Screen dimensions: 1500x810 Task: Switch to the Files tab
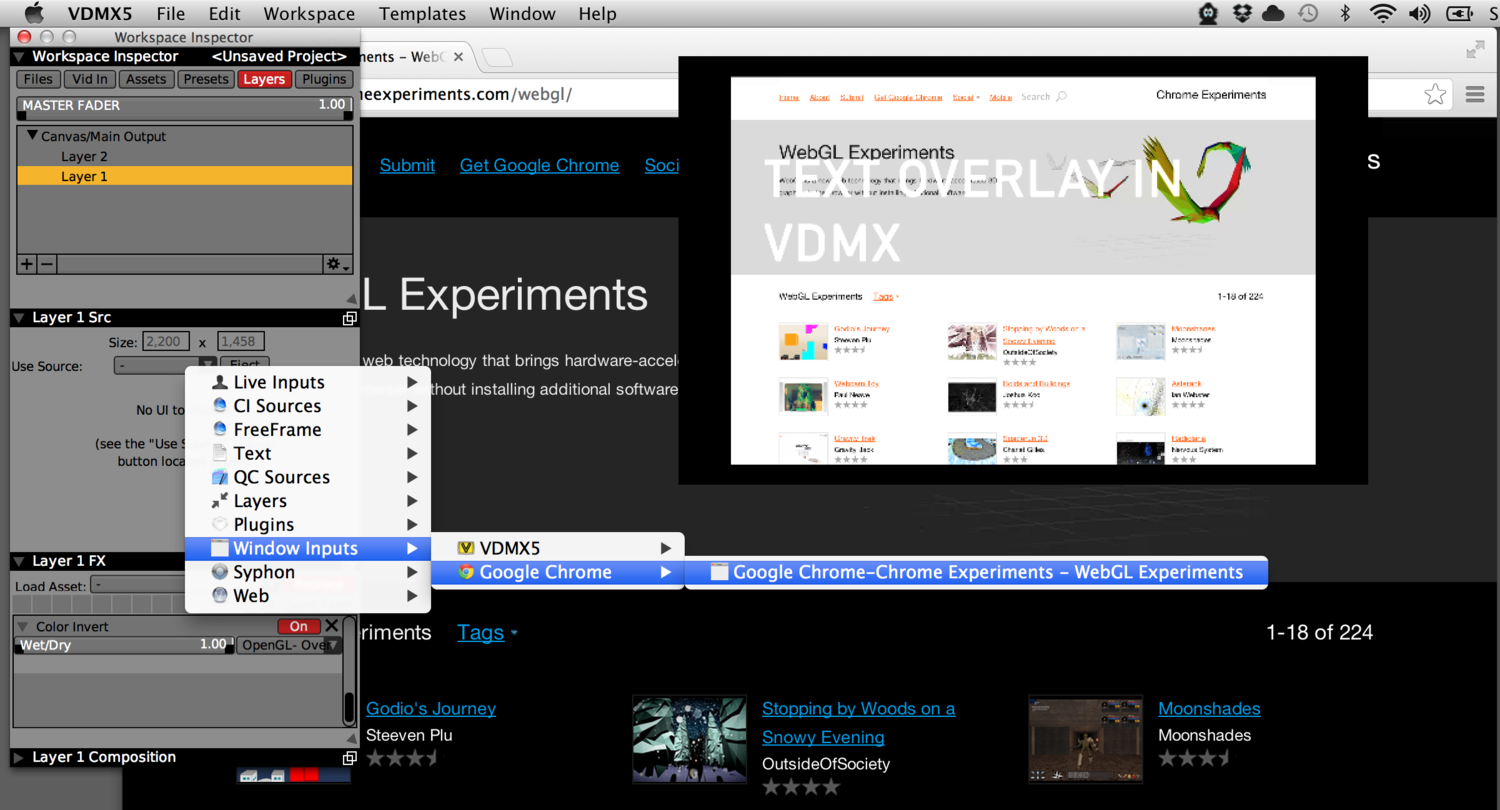pyautogui.click(x=38, y=79)
